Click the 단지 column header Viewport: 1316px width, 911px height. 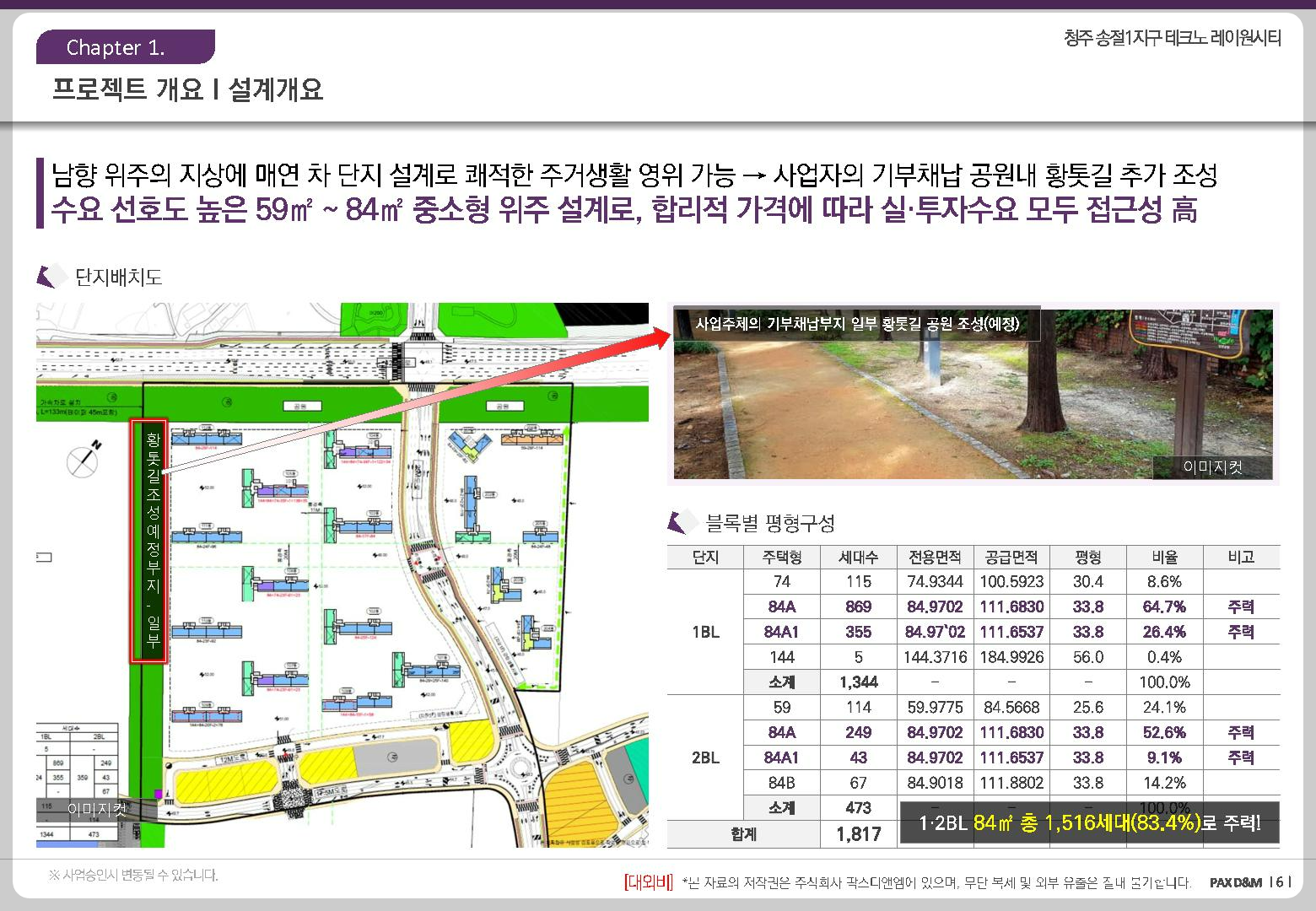point(705,557)
